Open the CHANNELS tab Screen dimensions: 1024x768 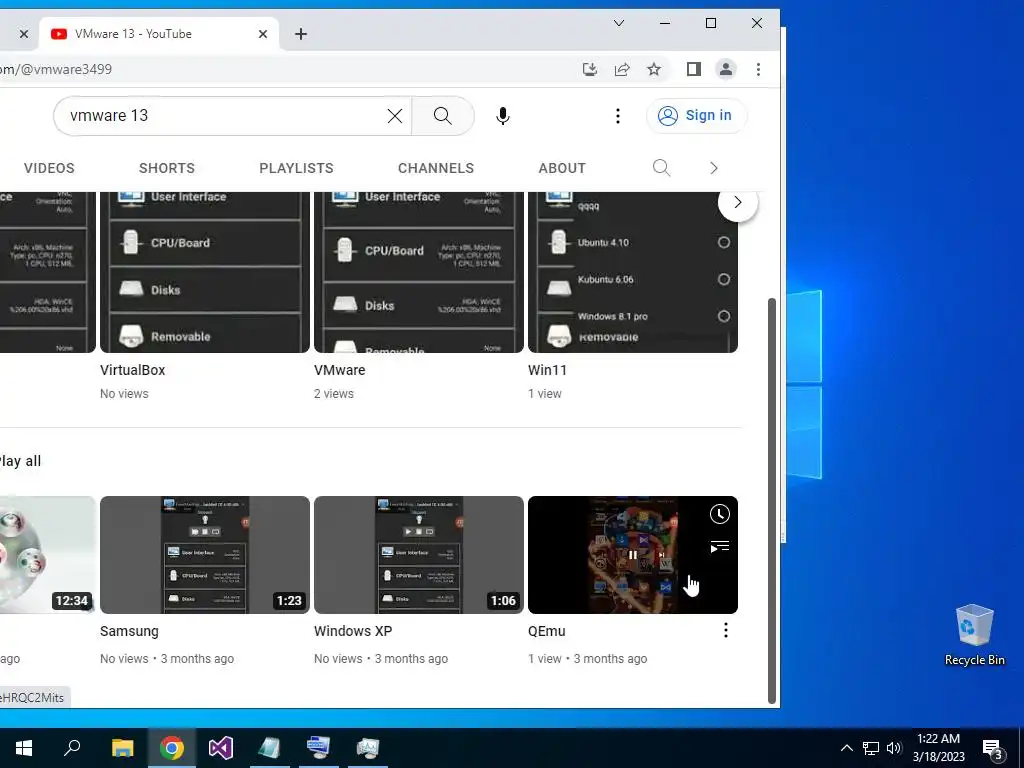(436, 168)
